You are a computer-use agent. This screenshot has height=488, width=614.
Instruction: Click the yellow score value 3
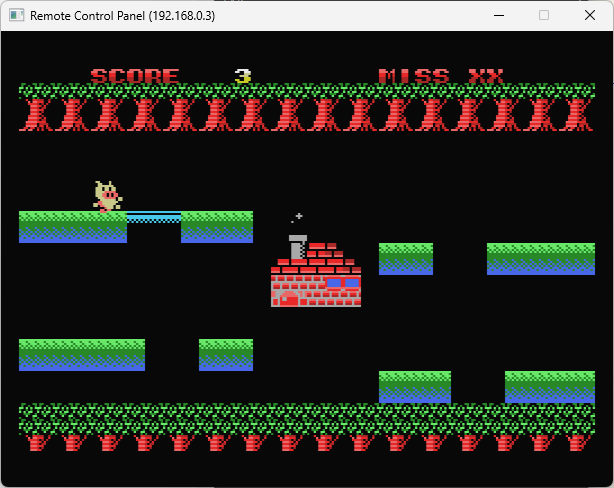point(243,76)
